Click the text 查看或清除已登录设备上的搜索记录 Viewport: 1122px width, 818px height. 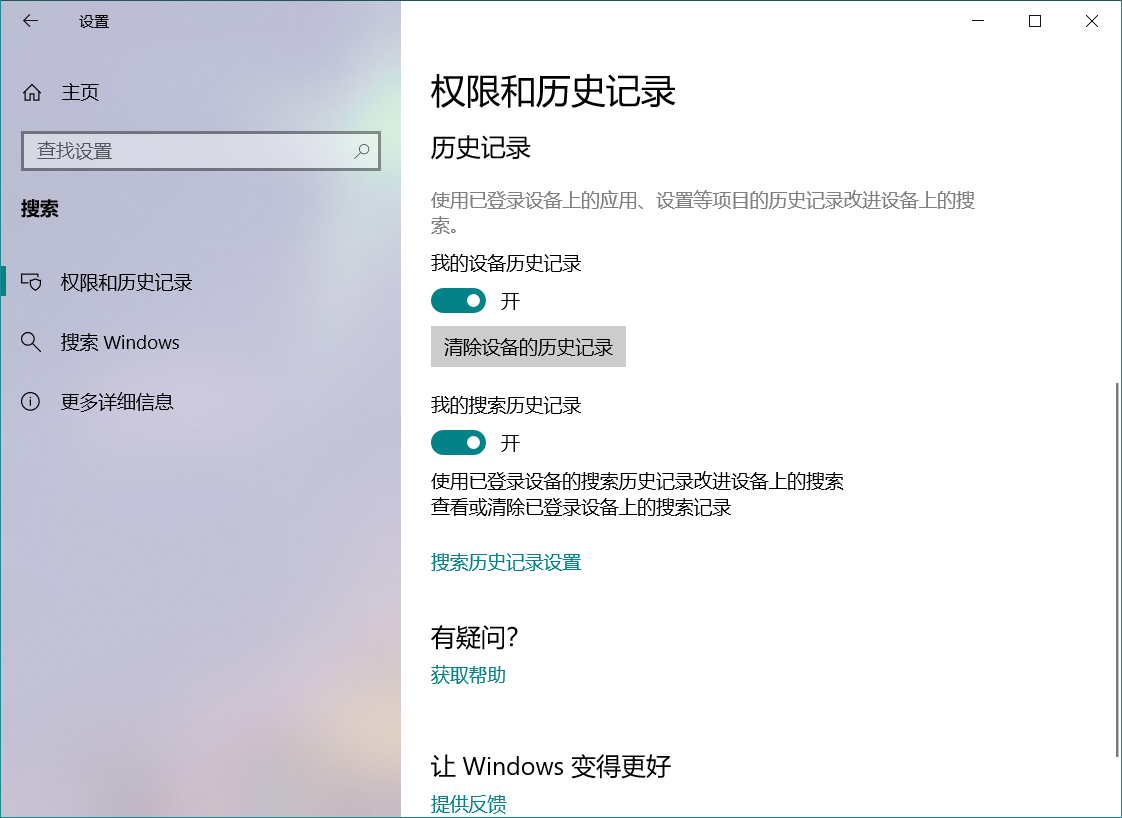[581, 507]
